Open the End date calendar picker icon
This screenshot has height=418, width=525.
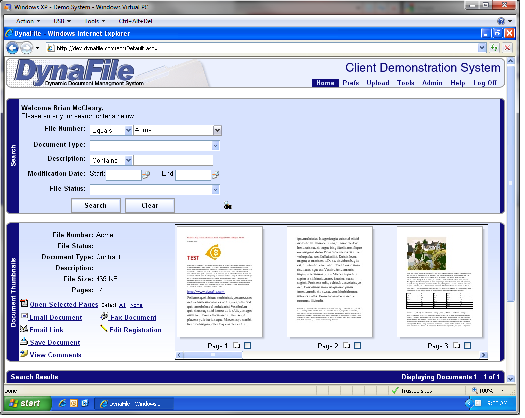(216, 175)
